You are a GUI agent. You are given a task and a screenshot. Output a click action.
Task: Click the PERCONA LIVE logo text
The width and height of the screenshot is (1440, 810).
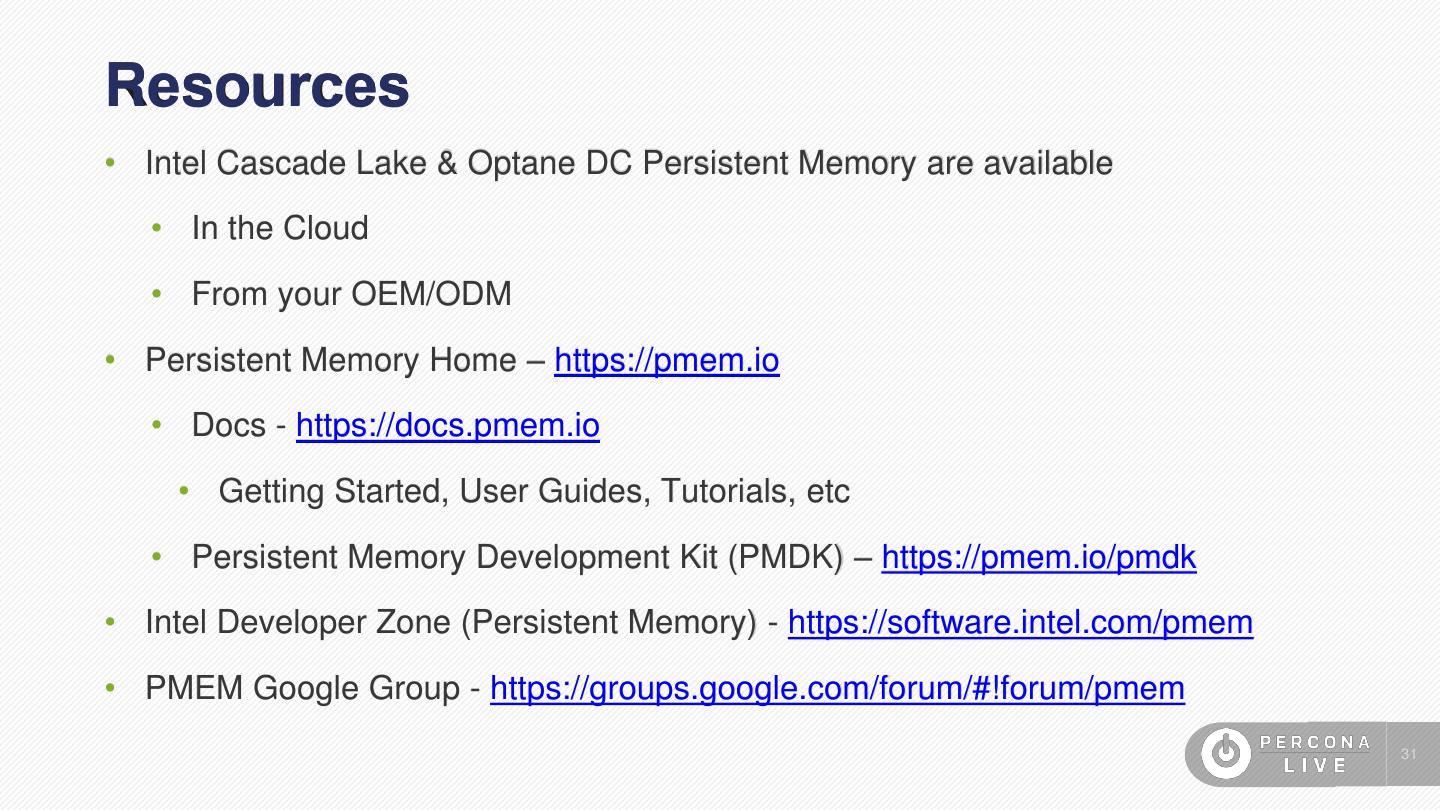pyautogui.click(x=1315, y=754)
